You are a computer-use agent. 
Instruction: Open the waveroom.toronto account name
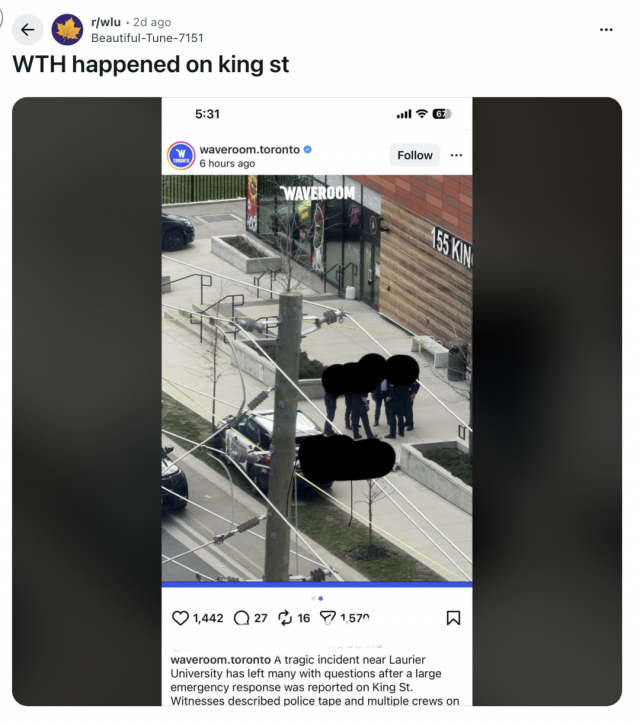tap(249, 149)
